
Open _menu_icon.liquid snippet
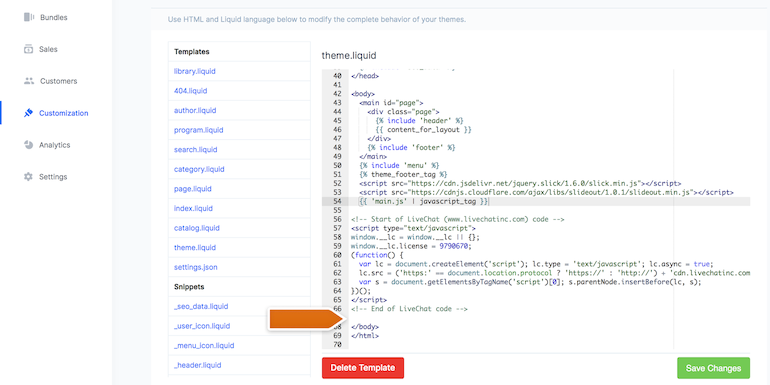[203, 346]
